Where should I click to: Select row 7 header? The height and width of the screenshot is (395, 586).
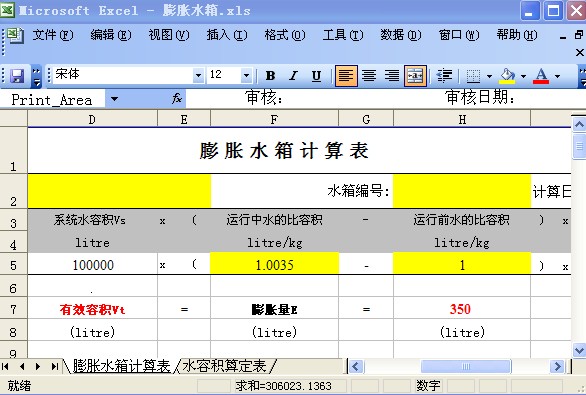[x=13, y=309]
